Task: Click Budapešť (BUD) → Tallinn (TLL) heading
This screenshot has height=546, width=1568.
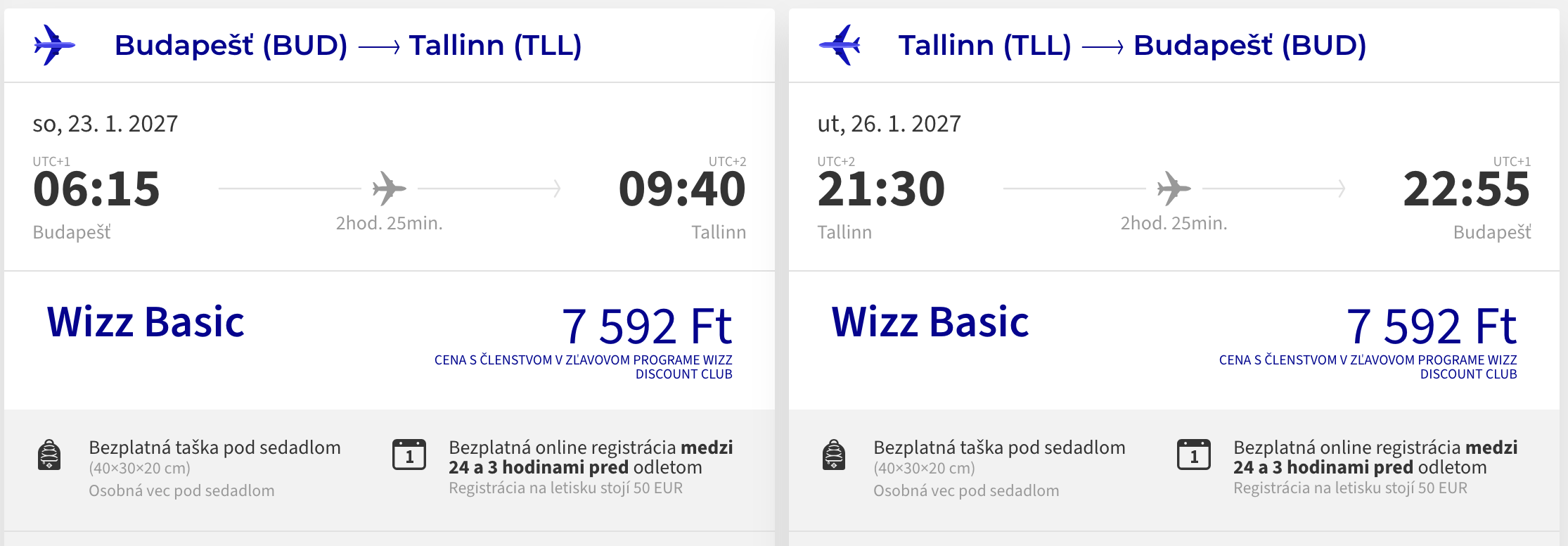Action: coord(348,46)
